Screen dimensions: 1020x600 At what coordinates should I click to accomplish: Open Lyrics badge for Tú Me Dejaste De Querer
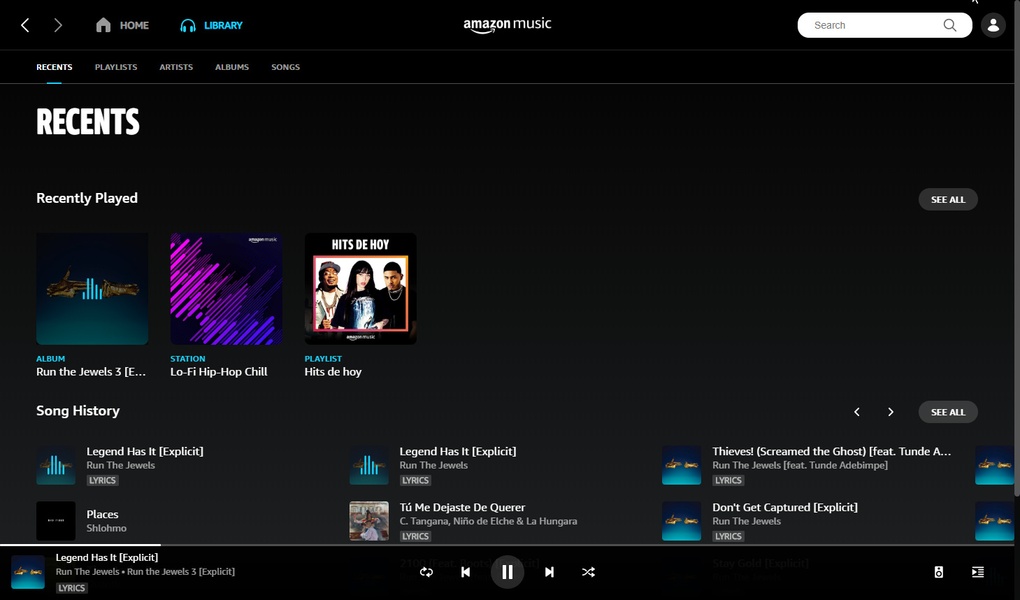click(415, 536)
